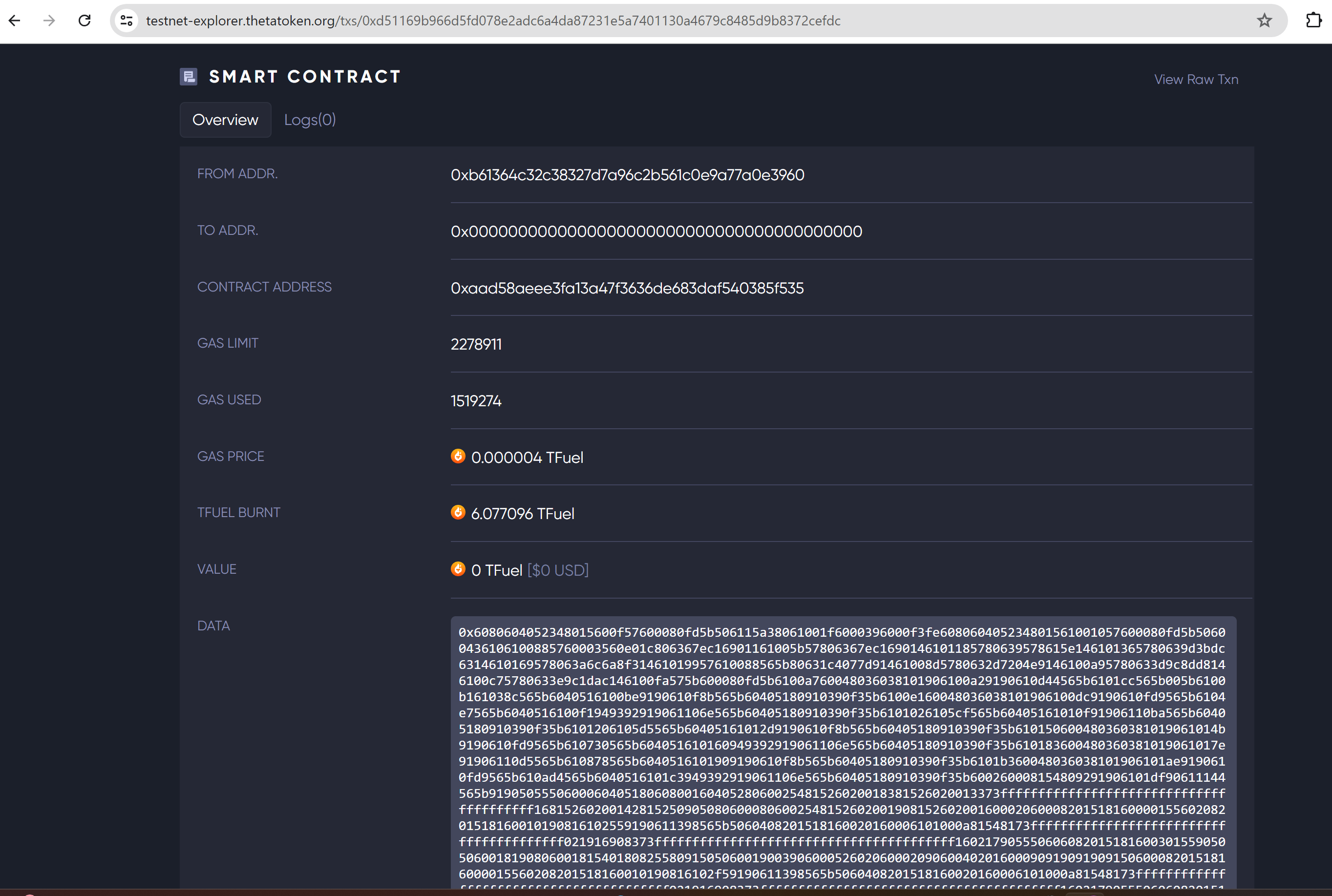Reload the page with refresh icon

[85, 21]
